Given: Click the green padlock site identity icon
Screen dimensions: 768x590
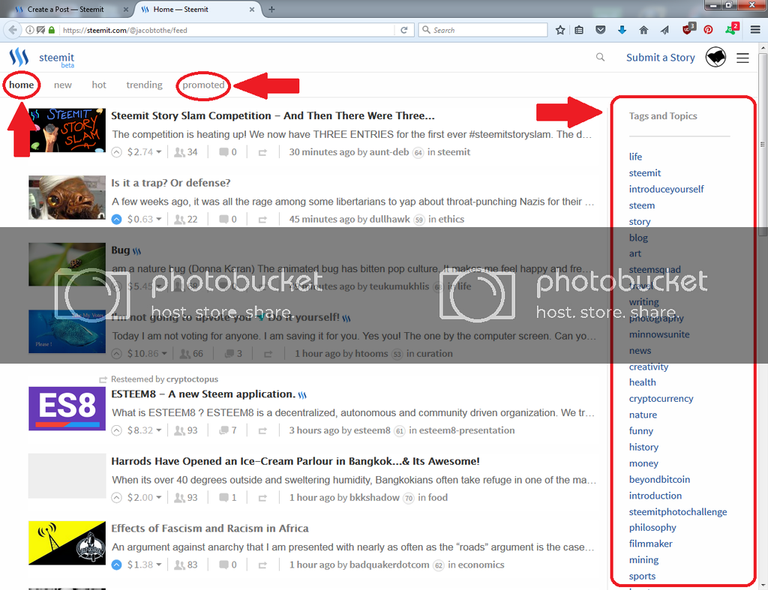Looking at the screenshot, I should 51,30.
